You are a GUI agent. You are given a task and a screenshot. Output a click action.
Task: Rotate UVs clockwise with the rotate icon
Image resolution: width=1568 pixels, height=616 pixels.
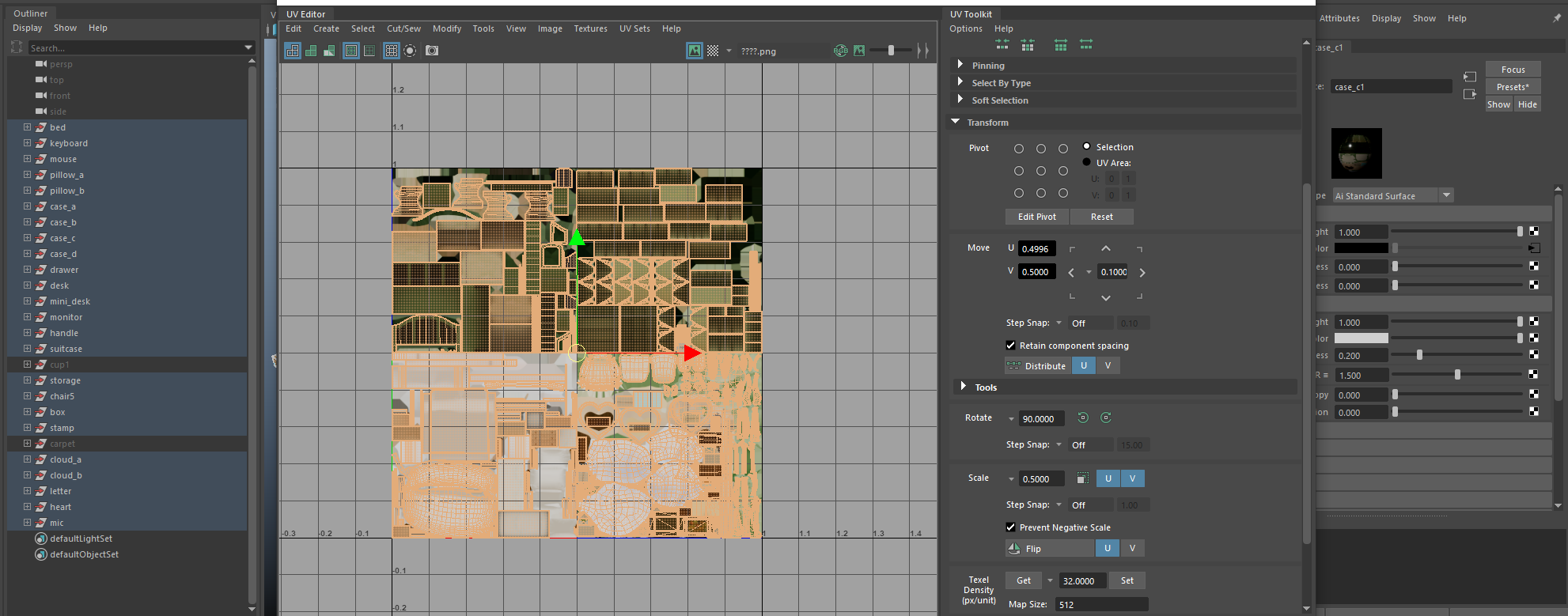pyautogui.click(x=1106, y=418)
